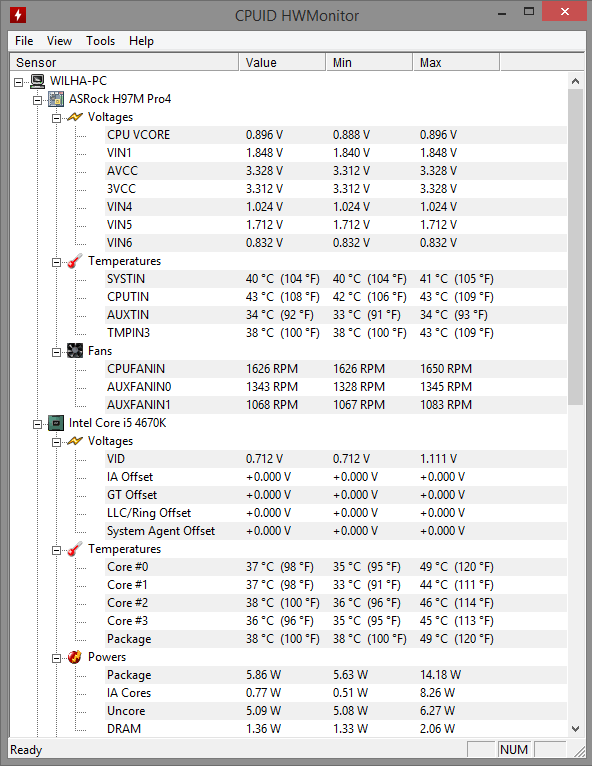Collapse the Powers group

56,658
